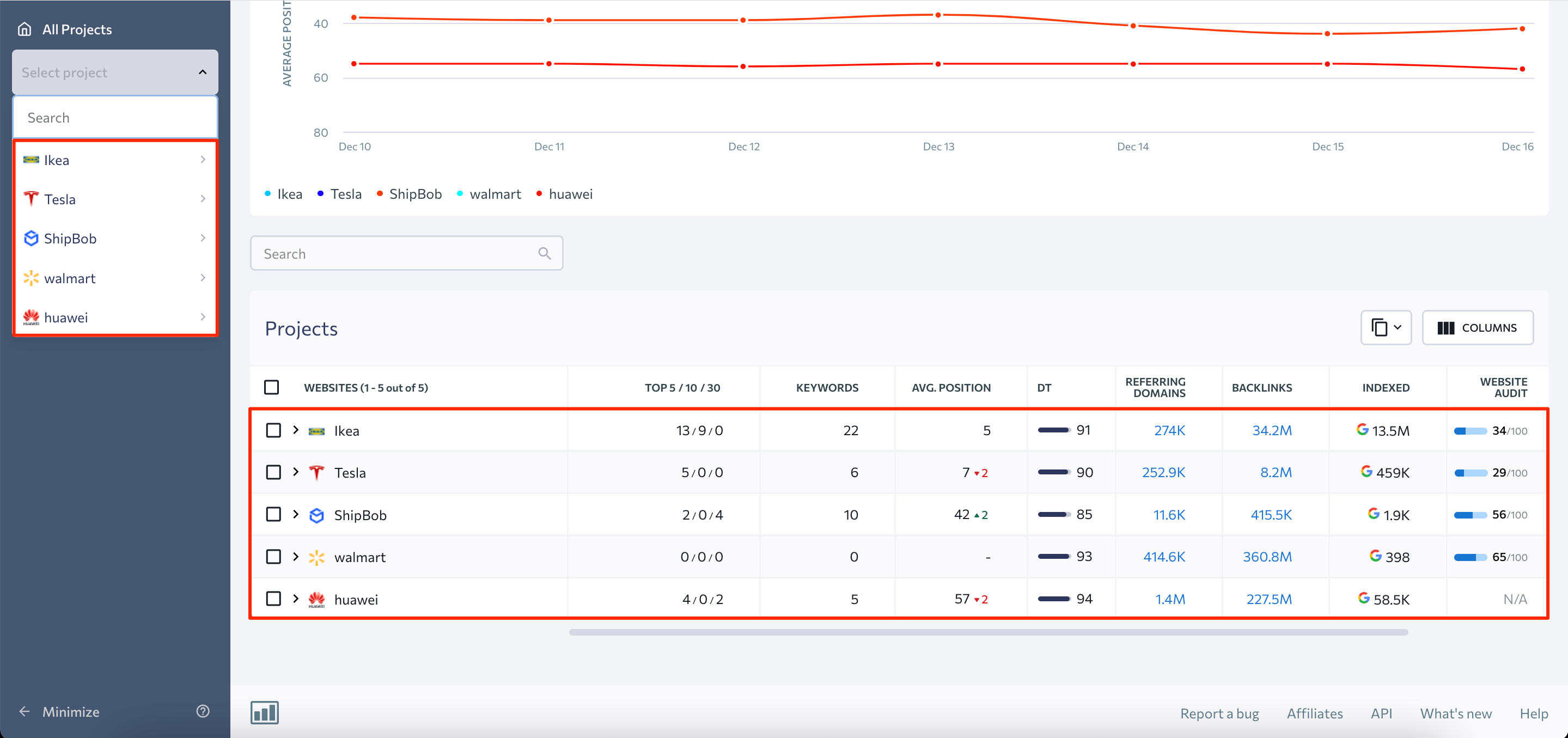Toggle huawei series in chart legend
This screenshot has height=738, width=1568.
click(x=564, y=194)
